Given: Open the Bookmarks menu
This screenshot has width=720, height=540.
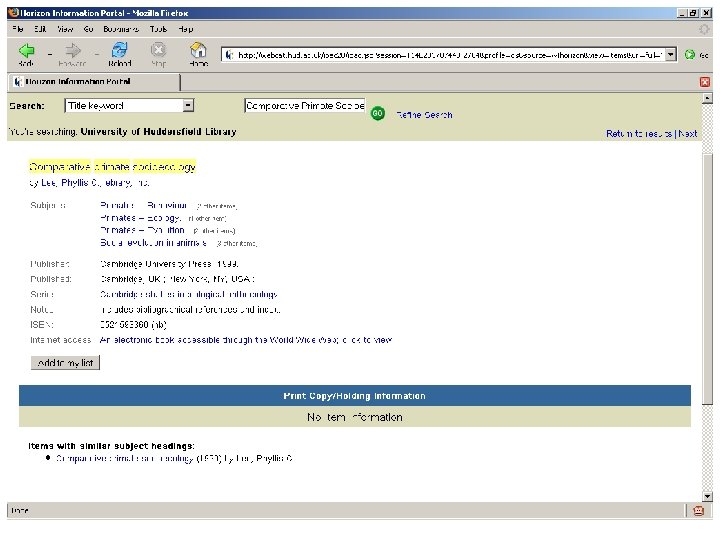Looking at the screenshot, I should point(121,29).
